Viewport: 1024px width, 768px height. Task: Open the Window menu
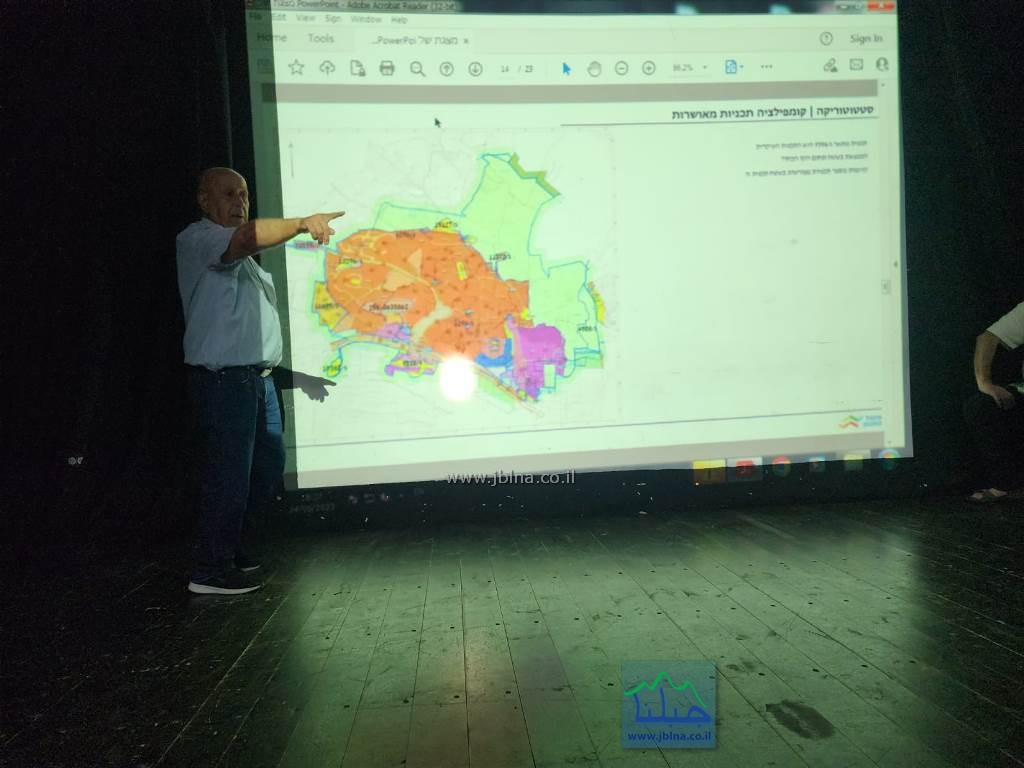click(365, 19)
